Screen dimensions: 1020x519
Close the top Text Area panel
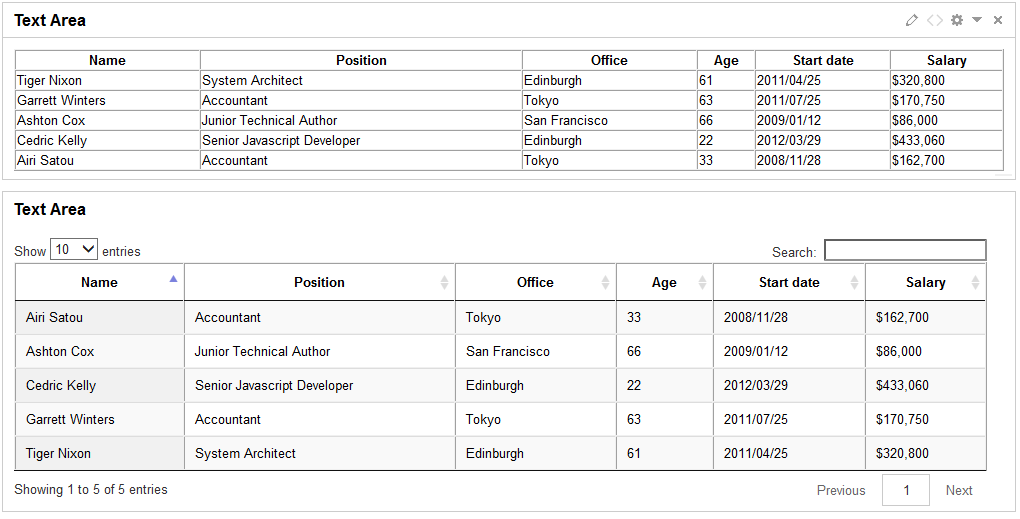tap(998, 20)
